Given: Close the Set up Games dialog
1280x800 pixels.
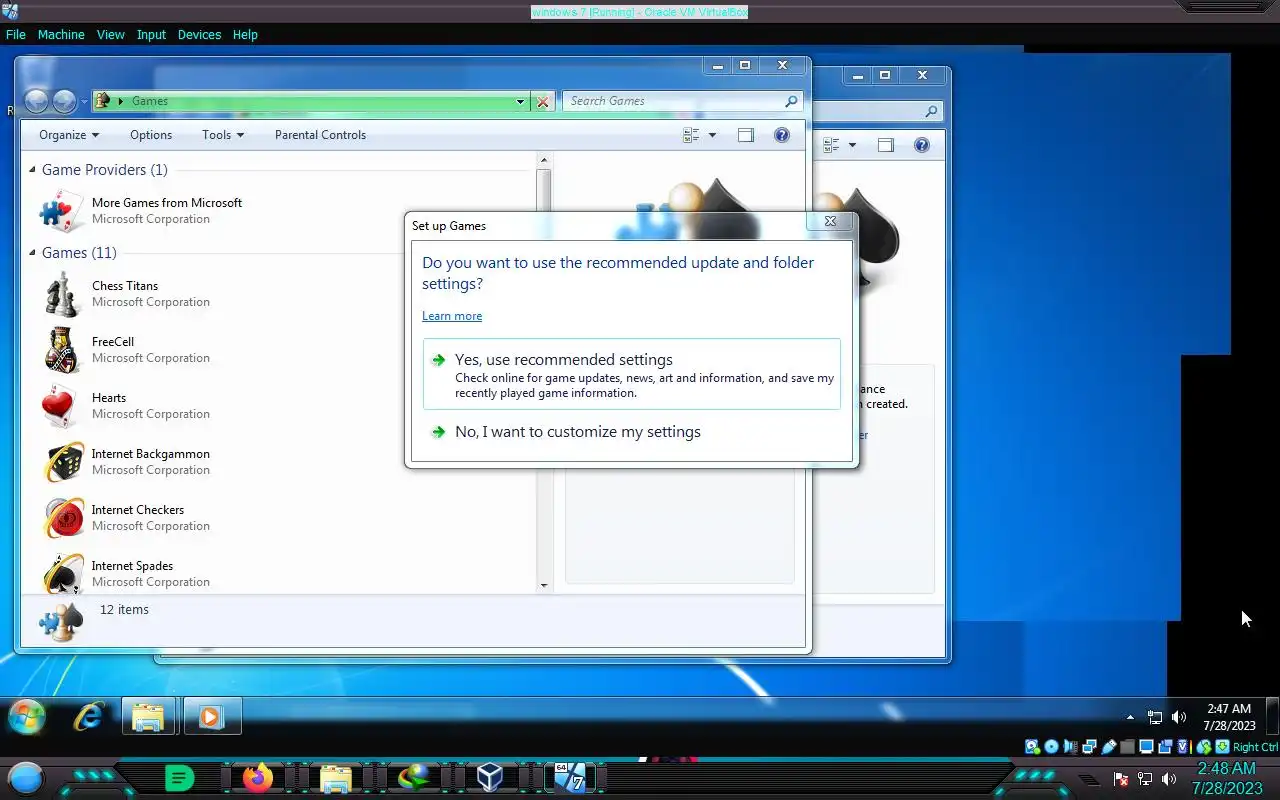Looking at the screenshot, I should 830,222.
